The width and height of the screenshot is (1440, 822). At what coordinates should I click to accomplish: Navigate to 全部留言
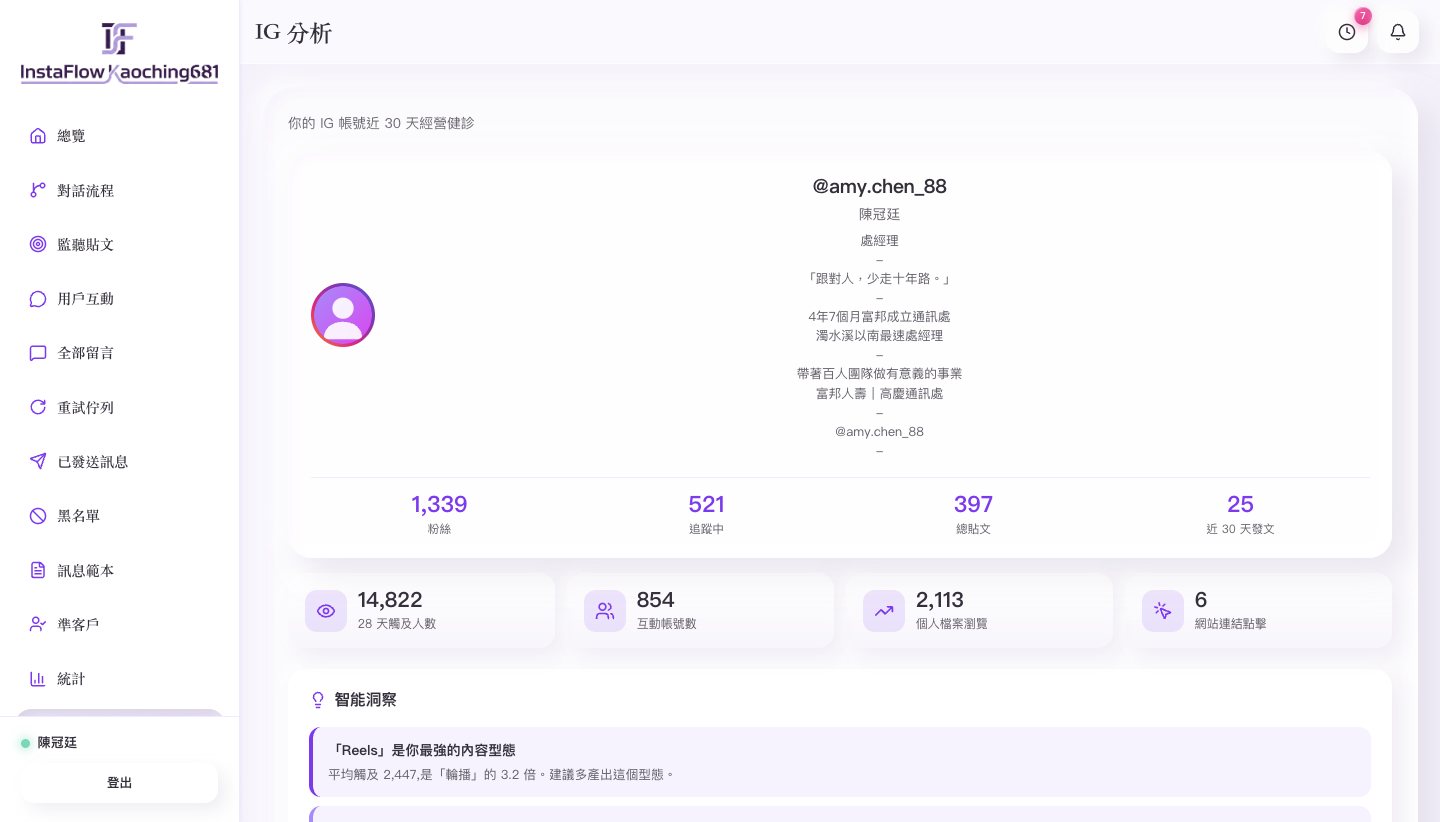click(x=119, y=353)
